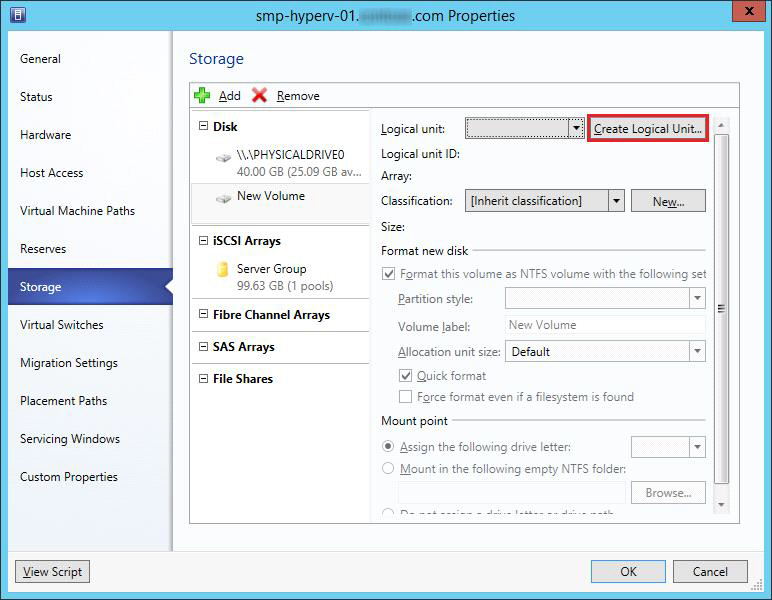
Task: Expand the Fibre Channel Arrays section
Action: click(203, 315)
